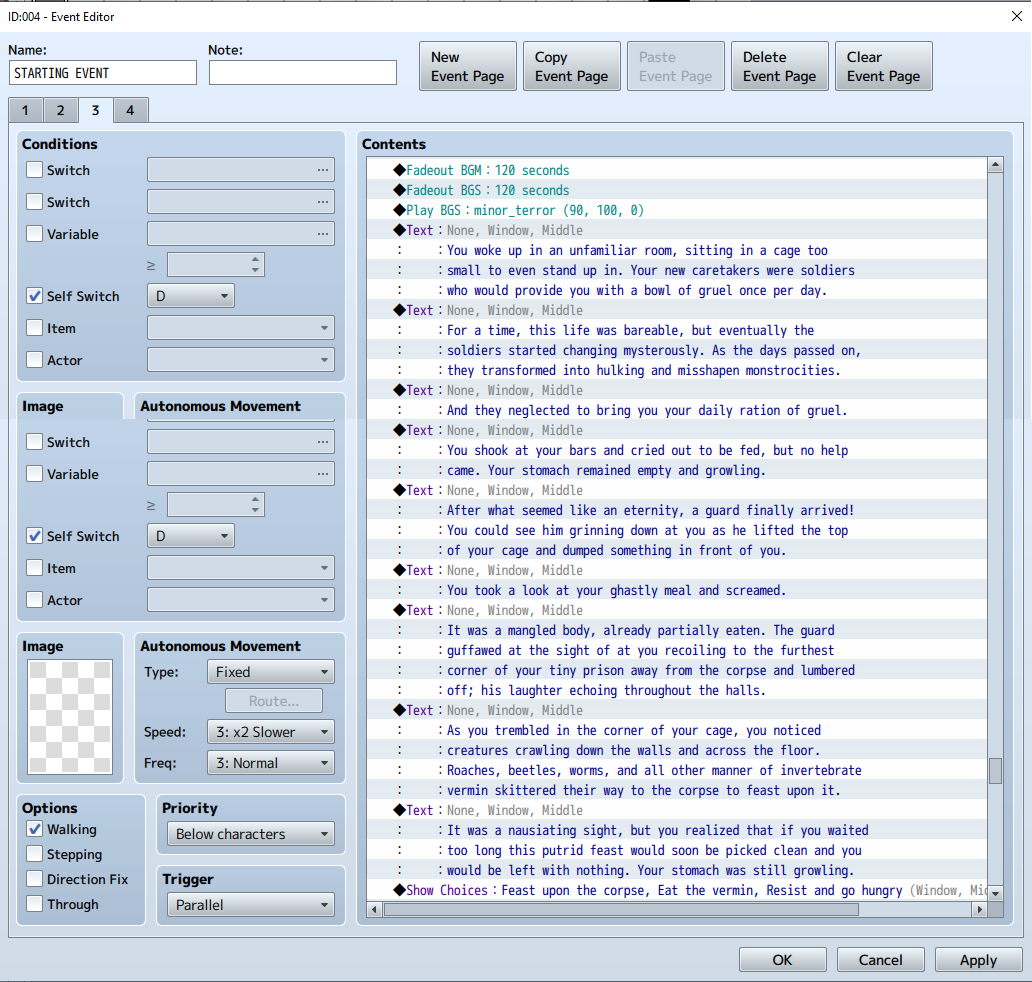This screenshot has width=1032, height=982.
Task: Disable the Walking option
Action: click(34, 829)
